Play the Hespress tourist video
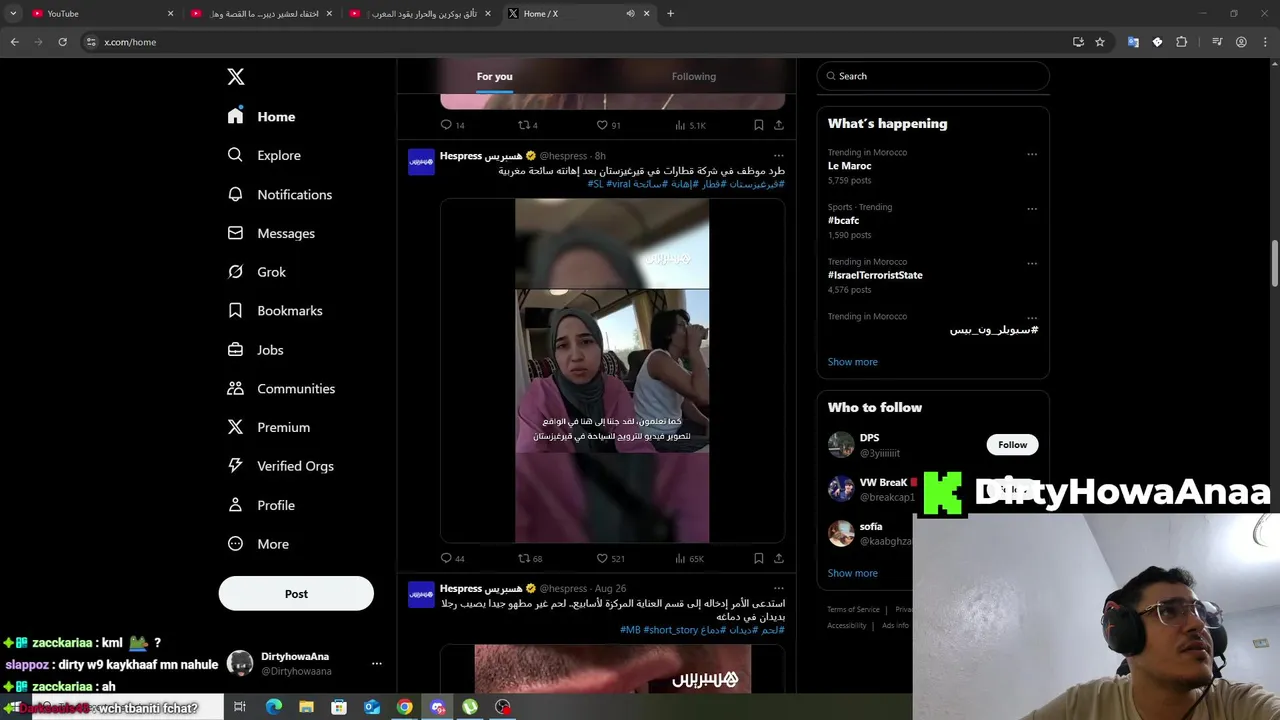Viewport: 1280px width, 720px height. pos(612,370)
